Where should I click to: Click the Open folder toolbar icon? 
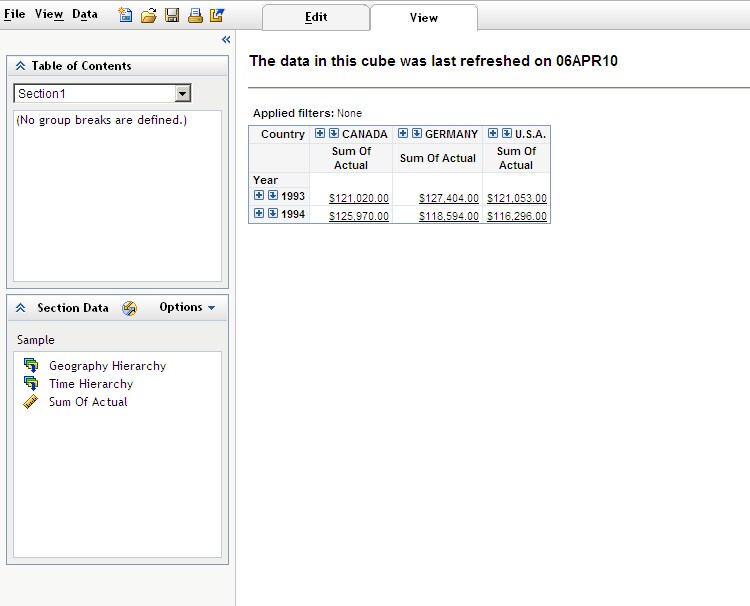148,15
